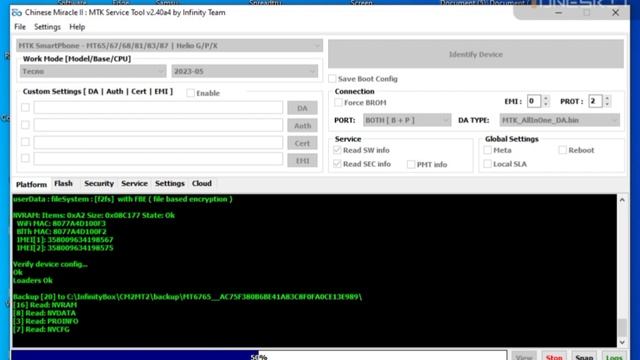The width and height of the screenshot is (640, 360).
Task: Switch to the Service tab
Action: (x=134, y=184)
